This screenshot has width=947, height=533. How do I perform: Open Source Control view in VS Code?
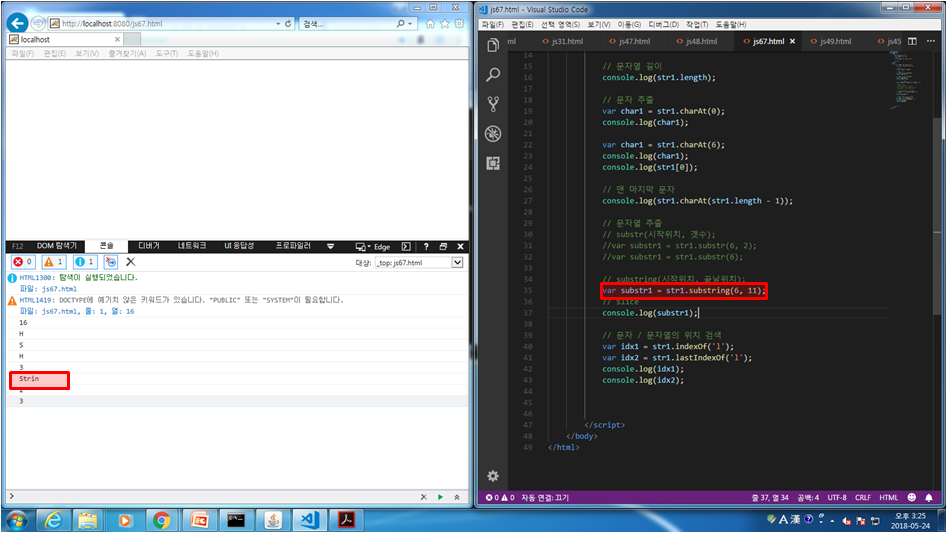(493, 104)
